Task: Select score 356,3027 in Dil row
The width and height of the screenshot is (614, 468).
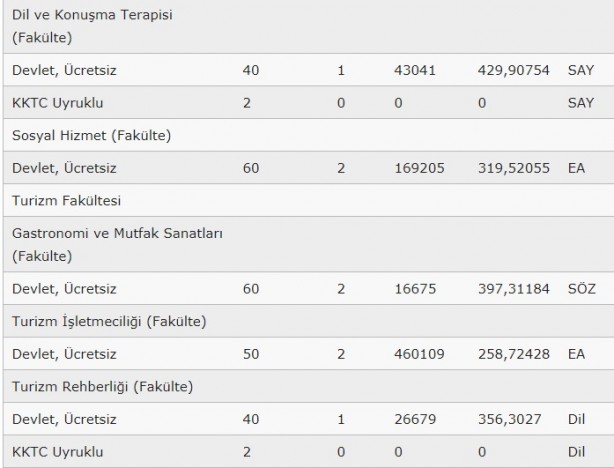Action: [x=509, y=419]
